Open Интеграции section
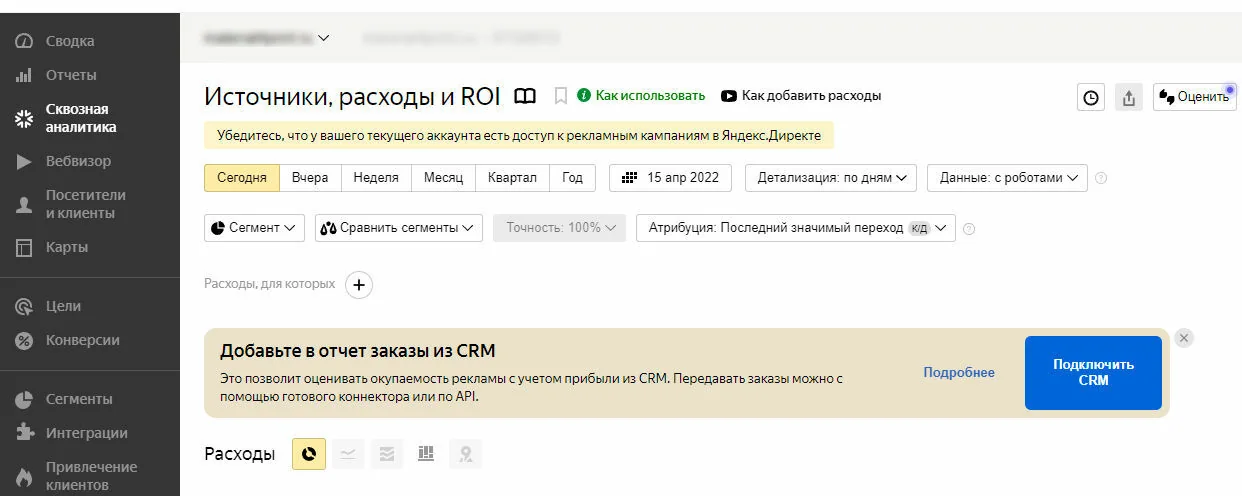The height and width of the screenshot is (496, 1242). [x=87, y=433]
